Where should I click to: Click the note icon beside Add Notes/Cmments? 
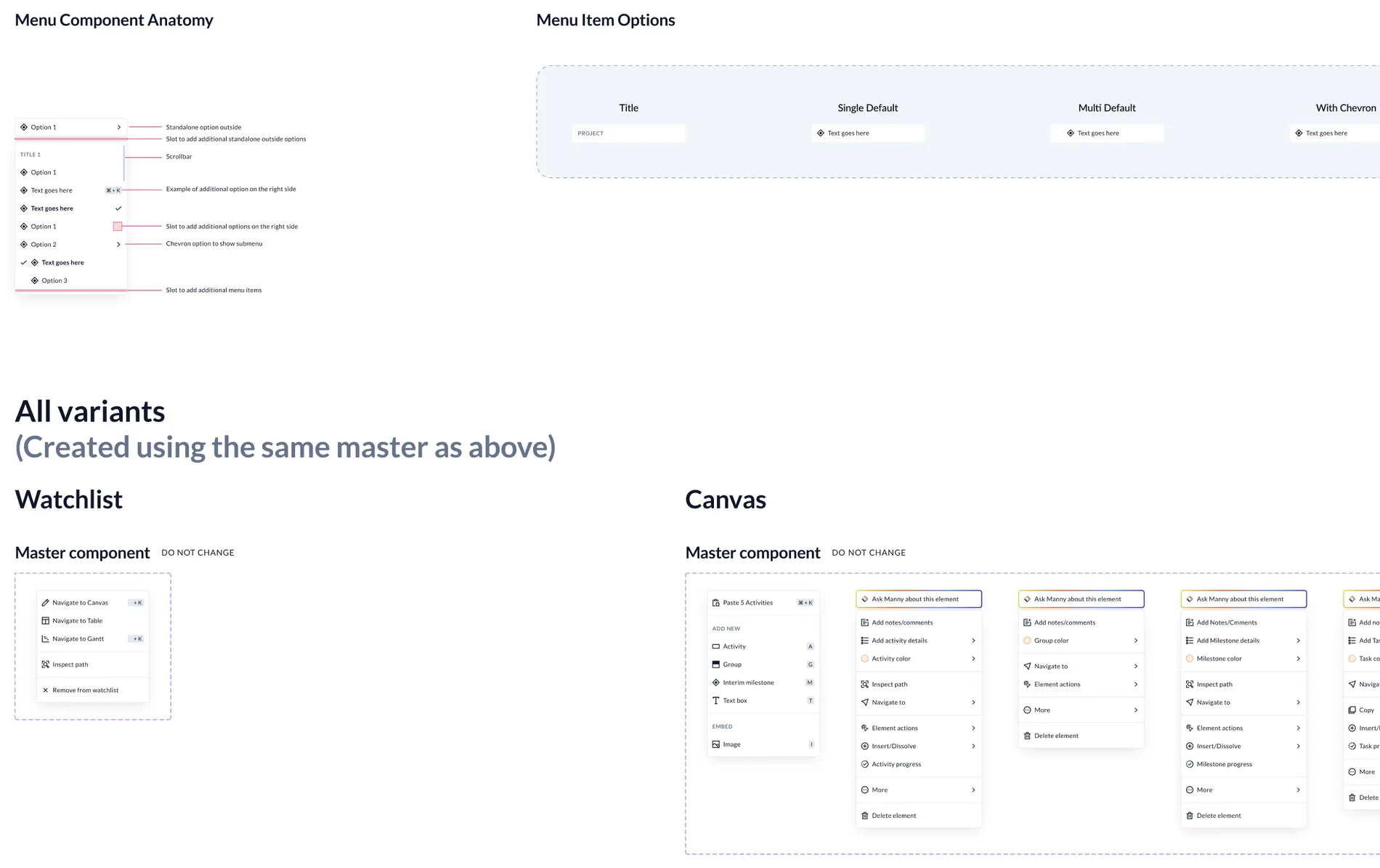click(1189, 622)
